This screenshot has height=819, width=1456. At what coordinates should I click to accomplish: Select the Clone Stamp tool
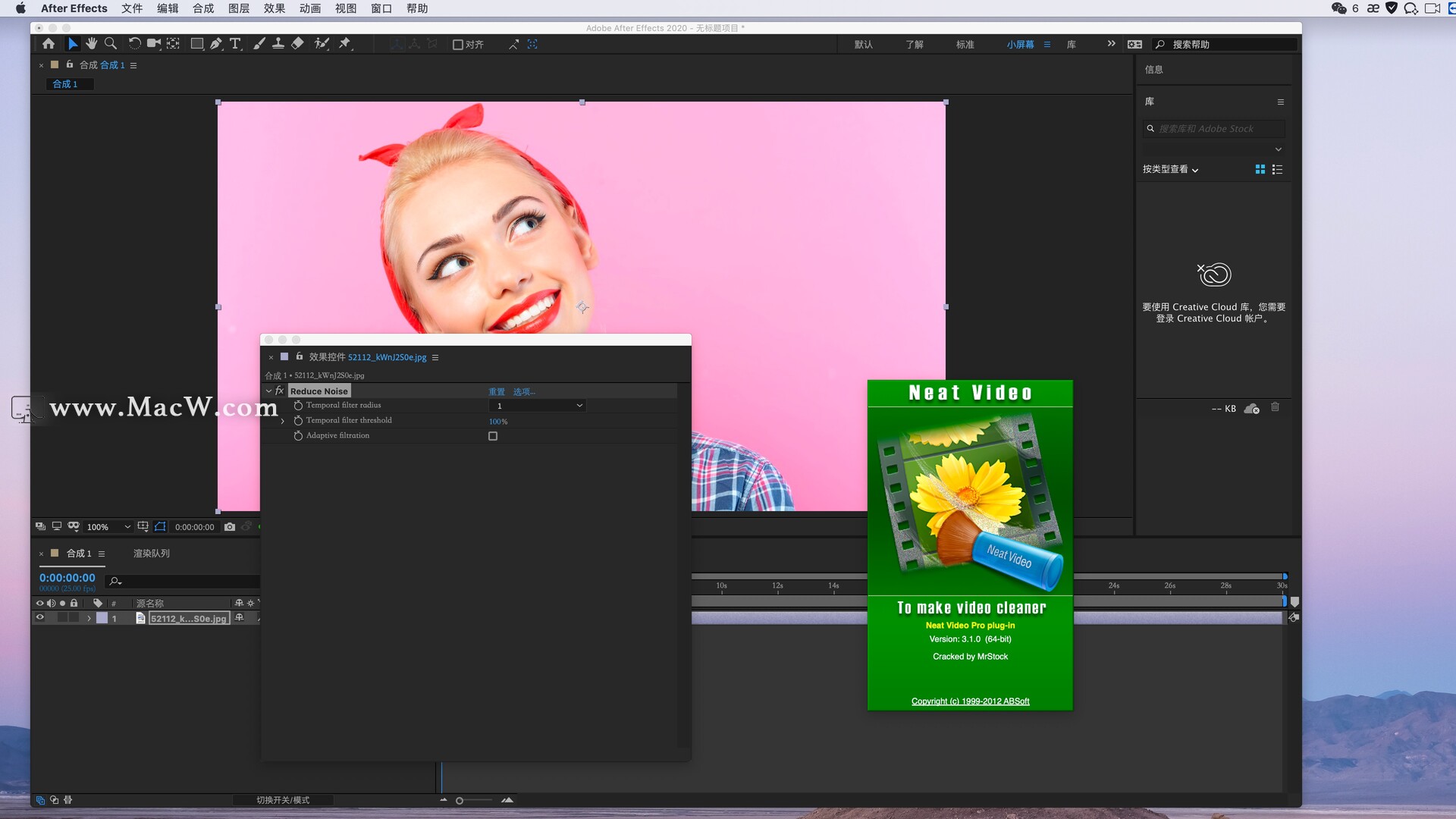[x=278, y=44]
